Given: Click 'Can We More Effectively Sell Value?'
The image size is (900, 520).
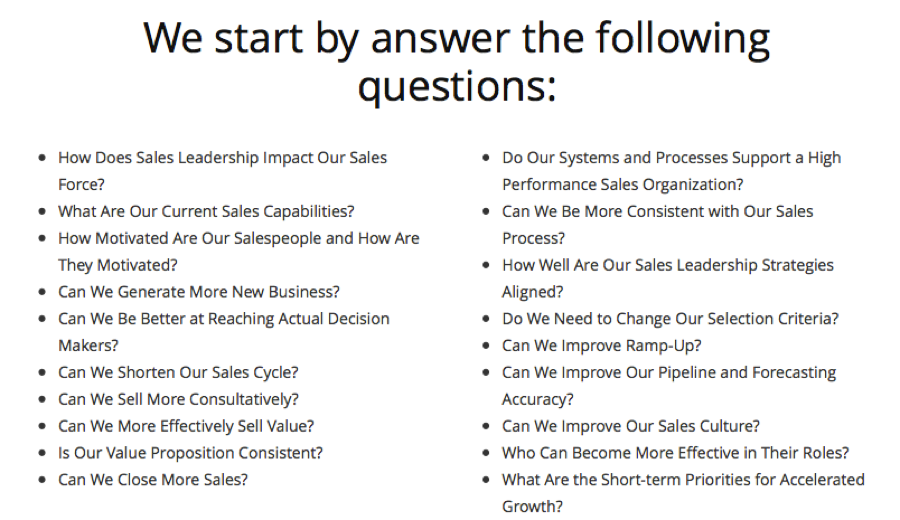Looking at the screenshot, I should coord(186,426).
